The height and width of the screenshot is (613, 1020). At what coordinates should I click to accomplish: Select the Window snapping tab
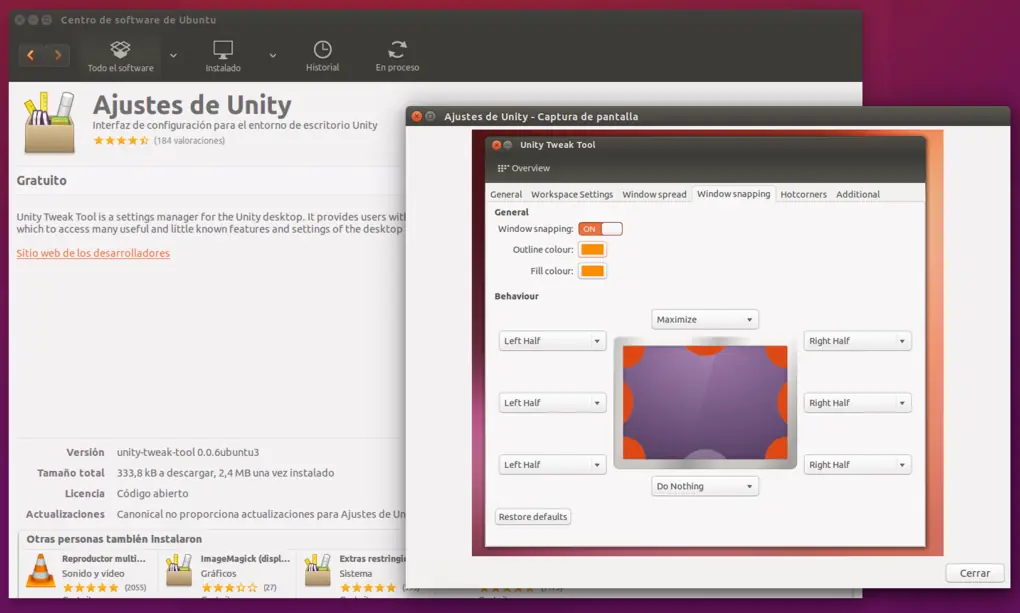[x=733, y=194]
